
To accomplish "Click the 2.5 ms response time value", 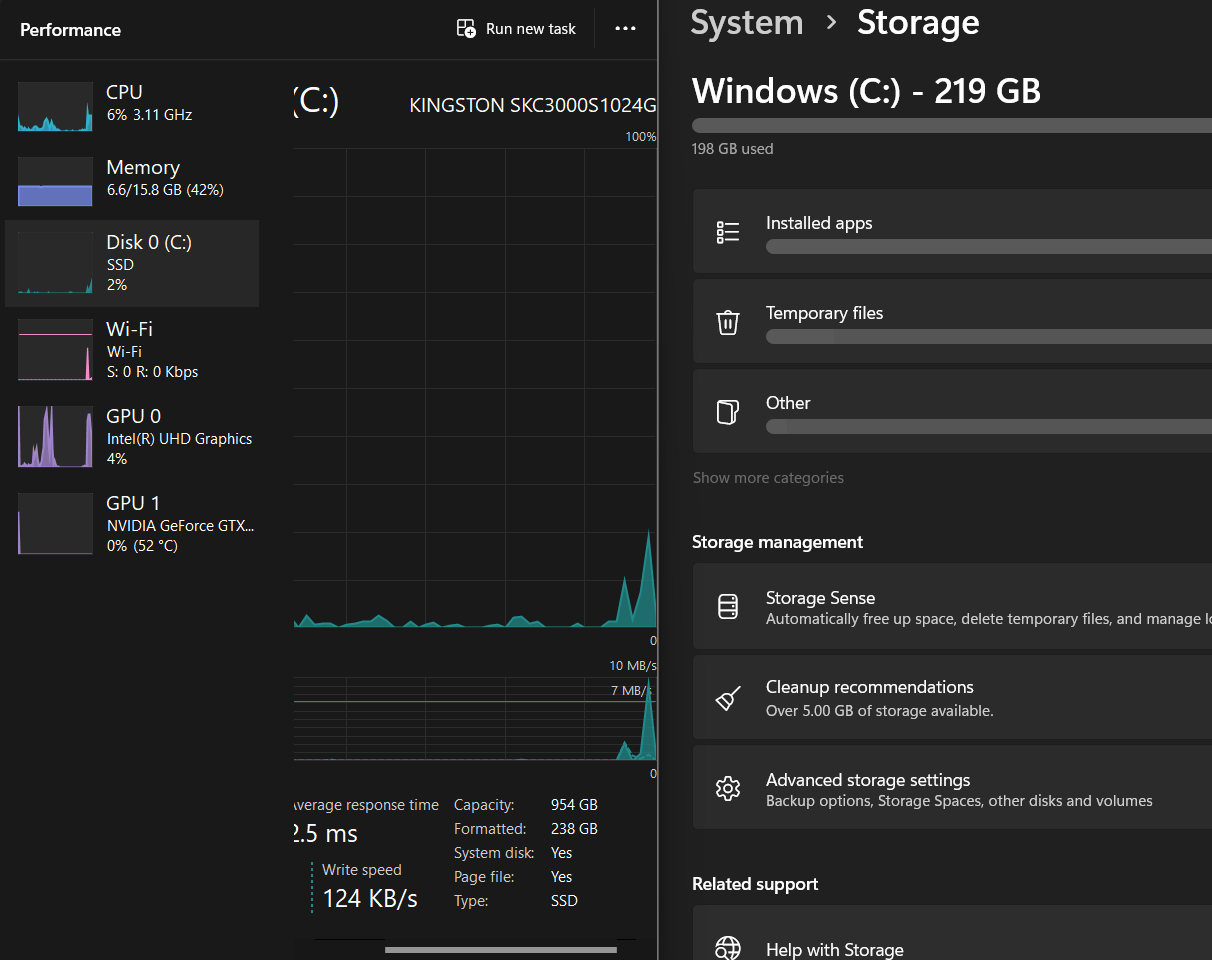I will [x=325, y=833].
